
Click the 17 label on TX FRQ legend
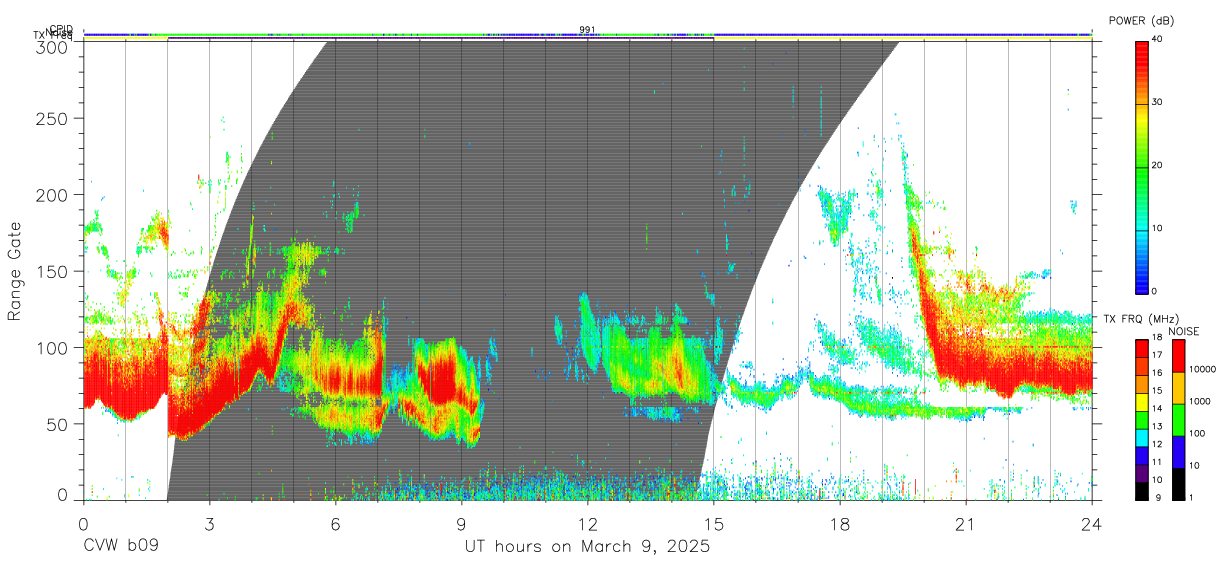click(1158, 357)
